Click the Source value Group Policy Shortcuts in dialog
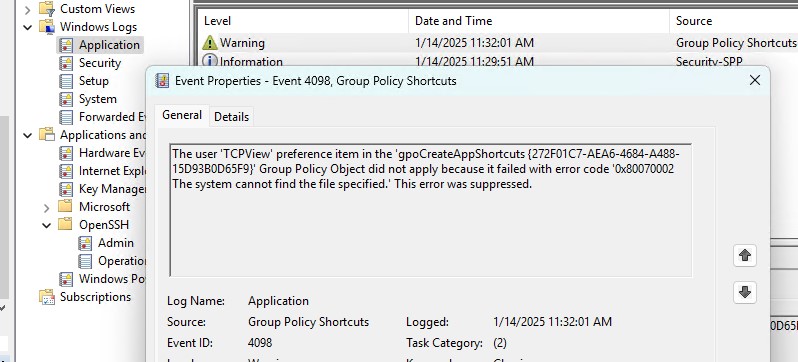This screenshot has width=798, height=362. (x=308, y=322)
